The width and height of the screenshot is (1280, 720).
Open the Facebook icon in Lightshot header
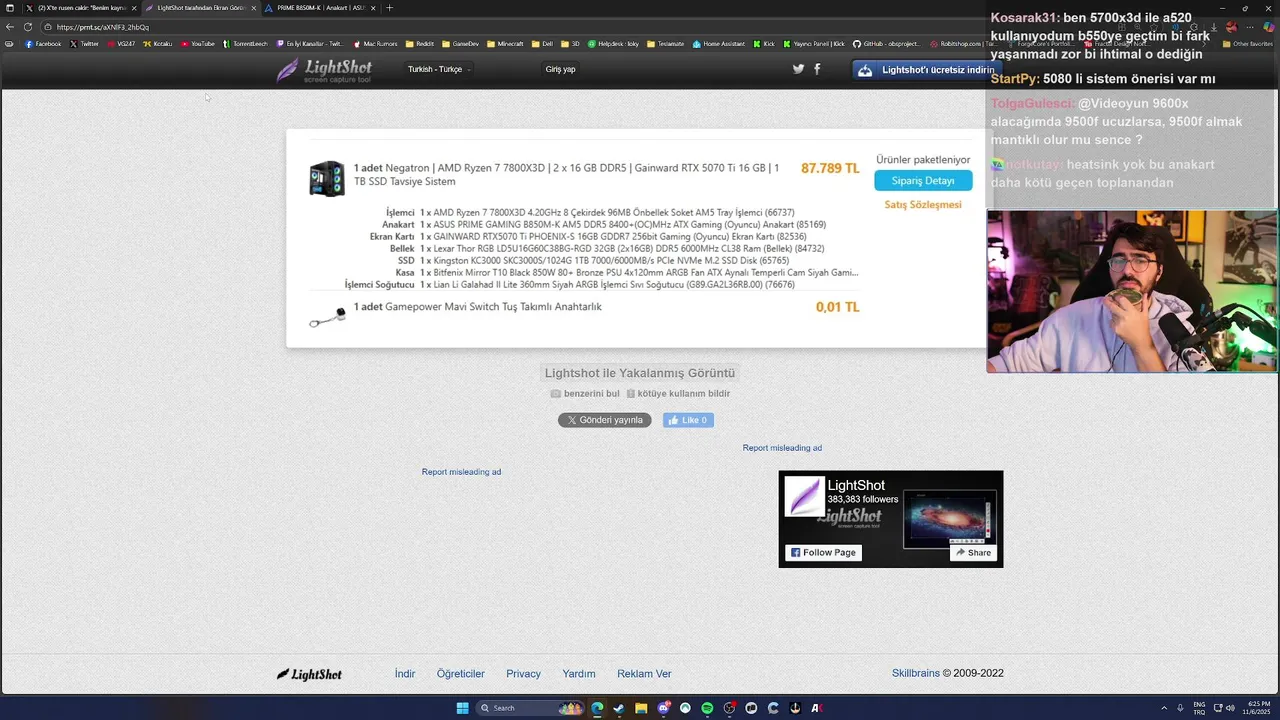tap(817, 69)
